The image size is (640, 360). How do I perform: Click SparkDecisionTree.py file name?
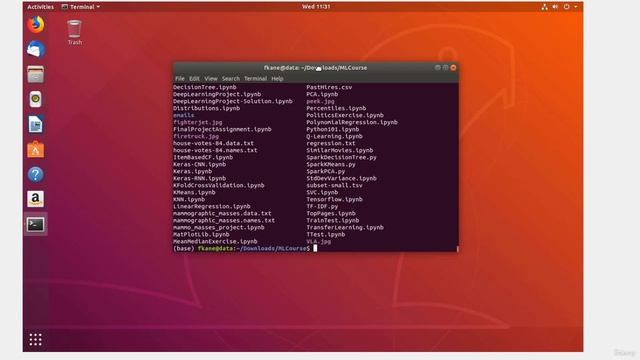341,157
